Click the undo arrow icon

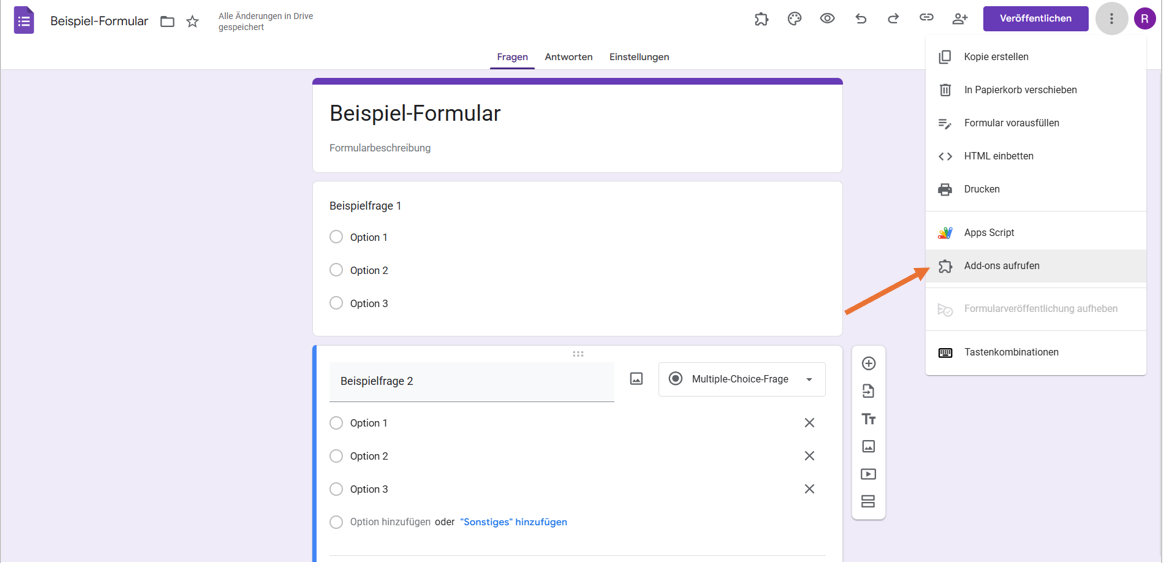[x=860, y=19]
